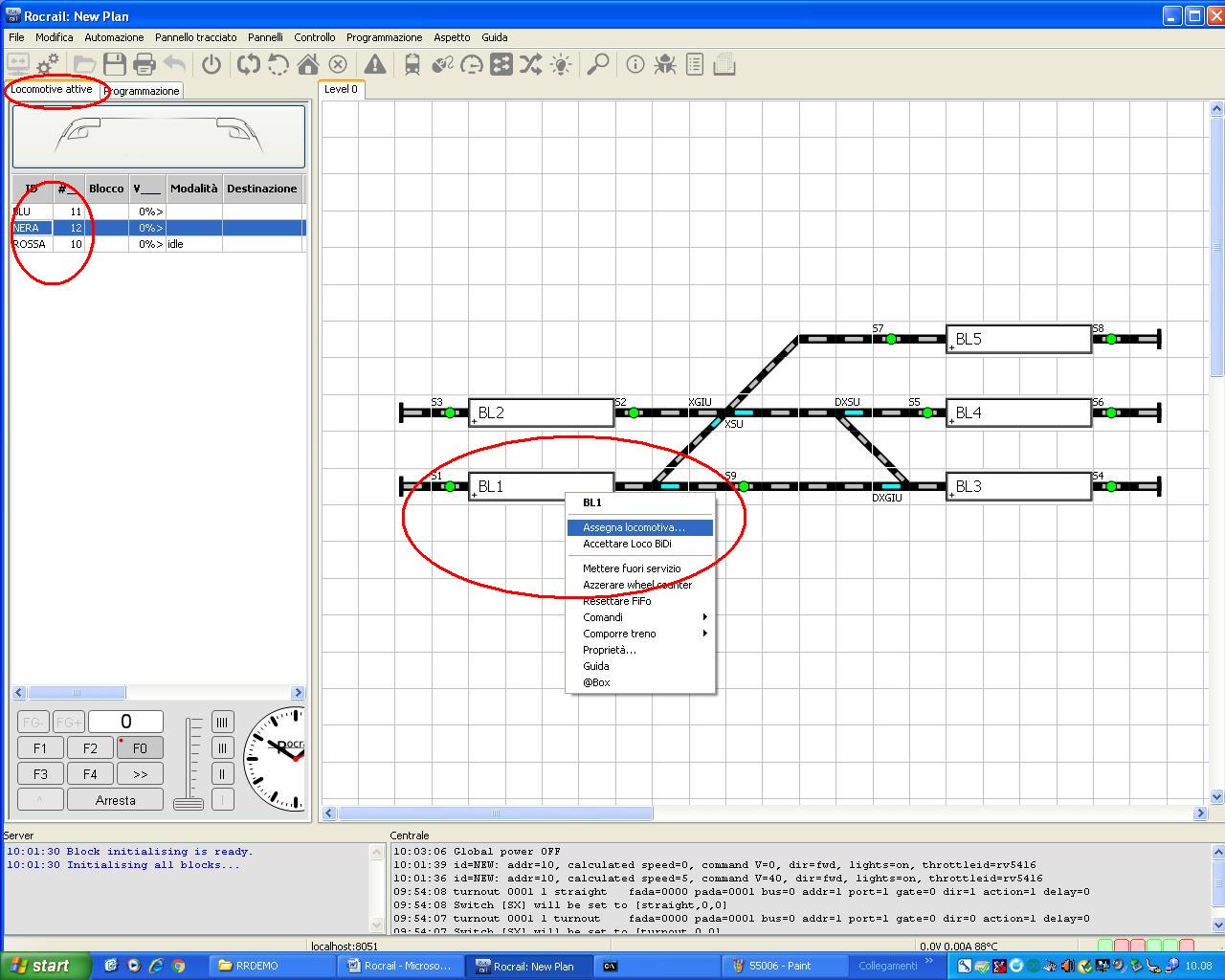The image size is (1225, 980).
Task: Choose Accettare Loco BiDi menu entry
Action: tap(640, 544)
